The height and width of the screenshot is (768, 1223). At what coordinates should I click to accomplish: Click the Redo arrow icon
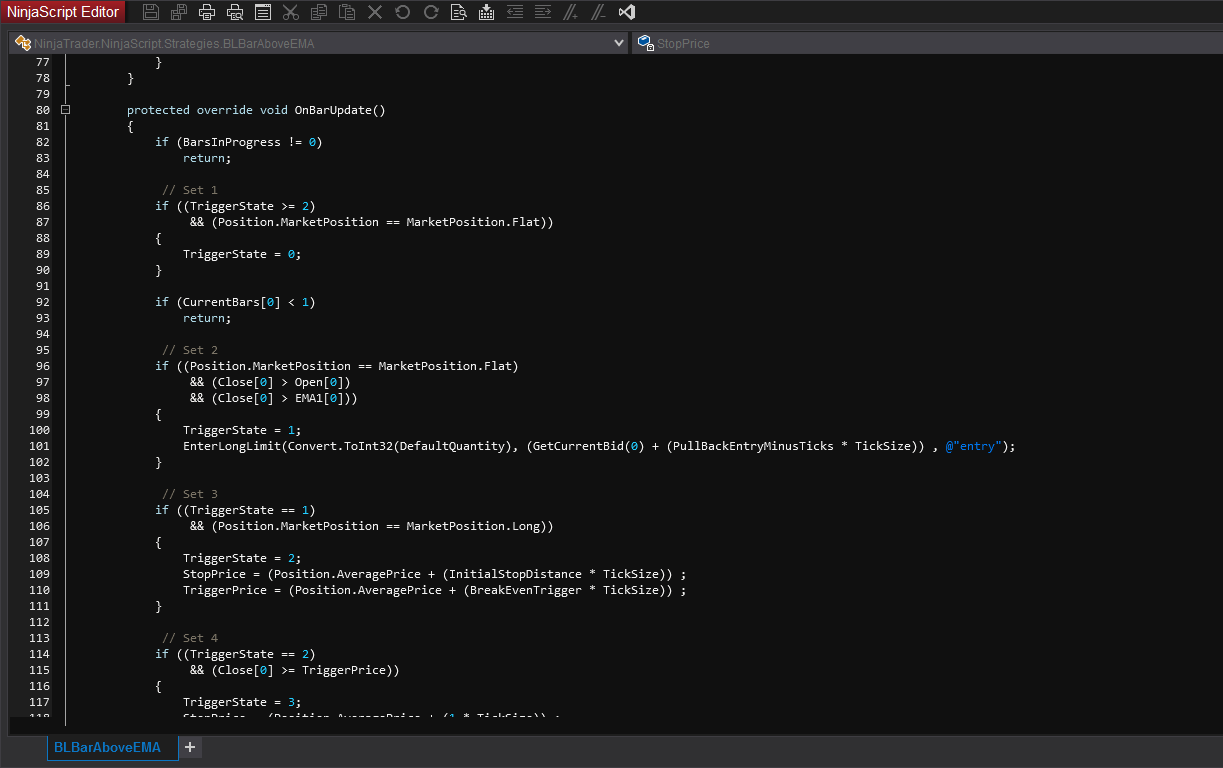pyautogui.click(x=431, y=12)
